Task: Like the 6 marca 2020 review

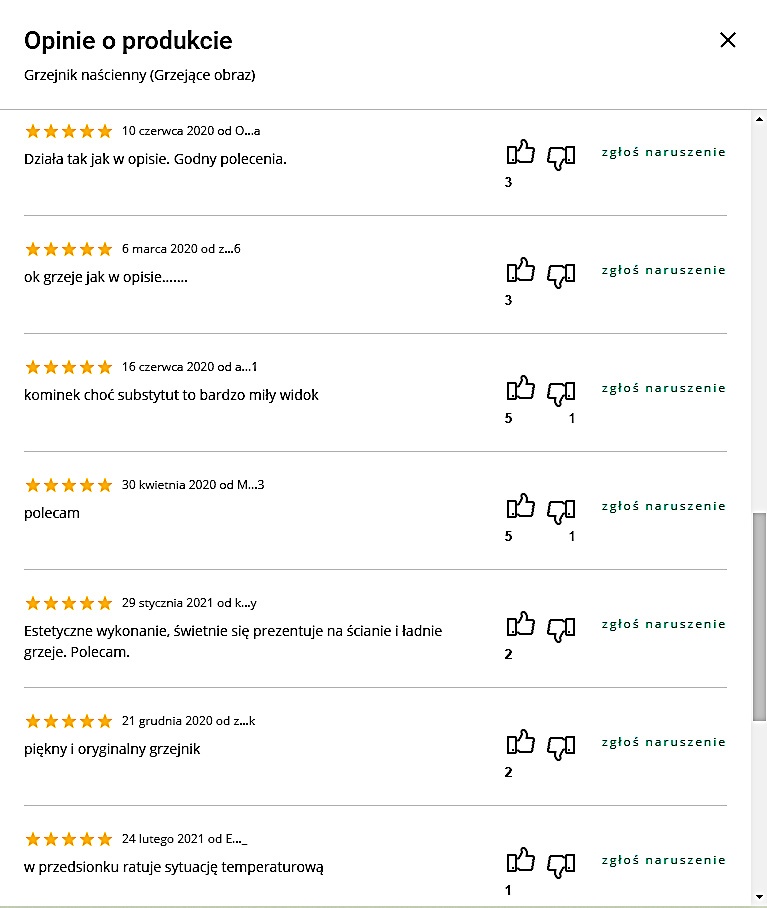Action: pos(520,270)
